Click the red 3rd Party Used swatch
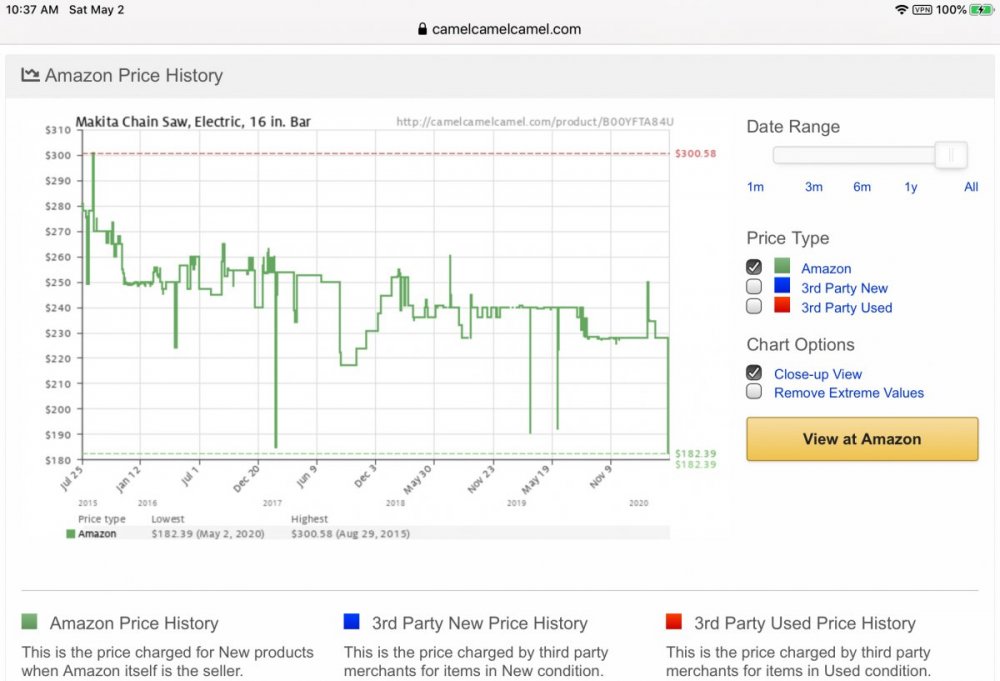 pos(782,306)
